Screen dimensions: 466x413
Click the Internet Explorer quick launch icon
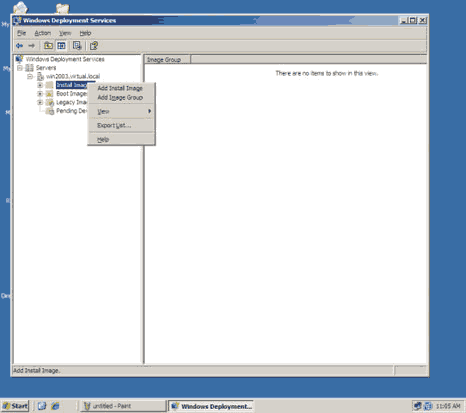(x=55, y=406)
